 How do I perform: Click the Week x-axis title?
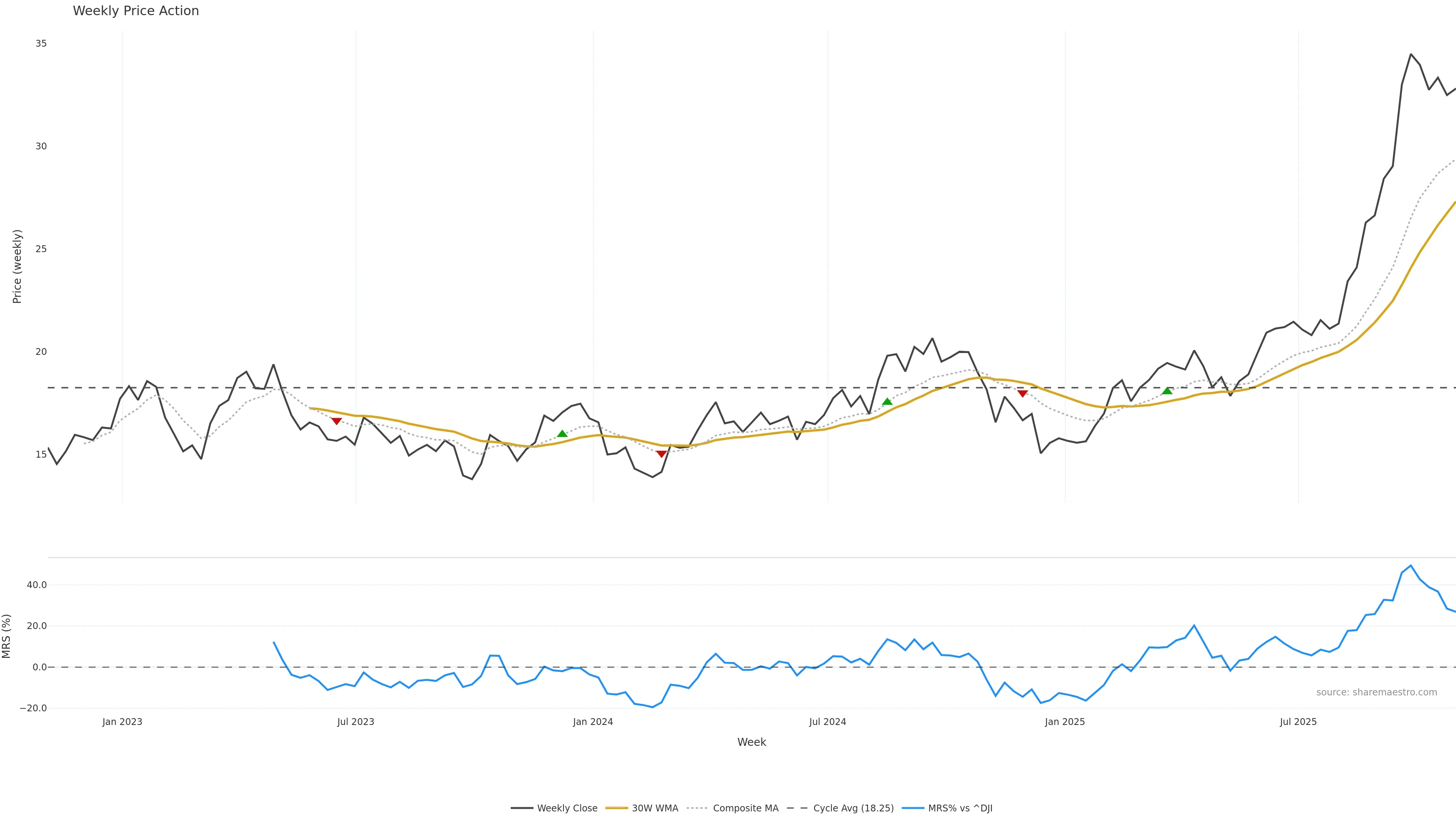tap(751, 742)
